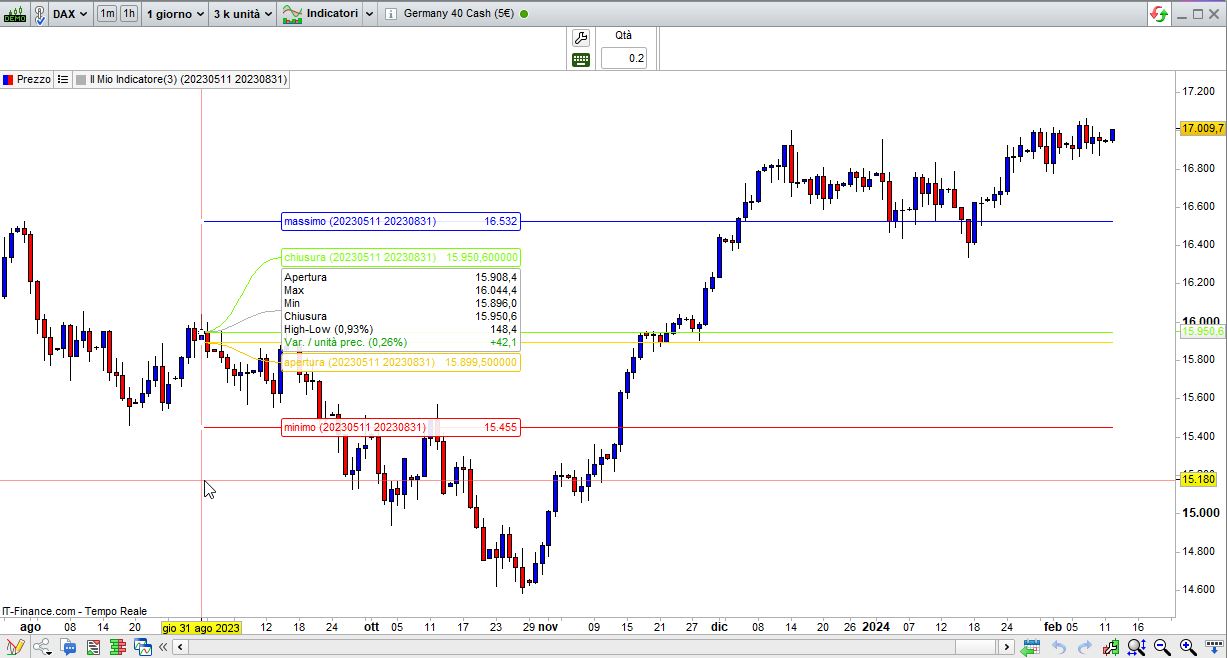Image resolution: width=1227 pixels, height=658 pixels.
Task: Click the Indicatori wave-chart icon
Action: [292, 14]
